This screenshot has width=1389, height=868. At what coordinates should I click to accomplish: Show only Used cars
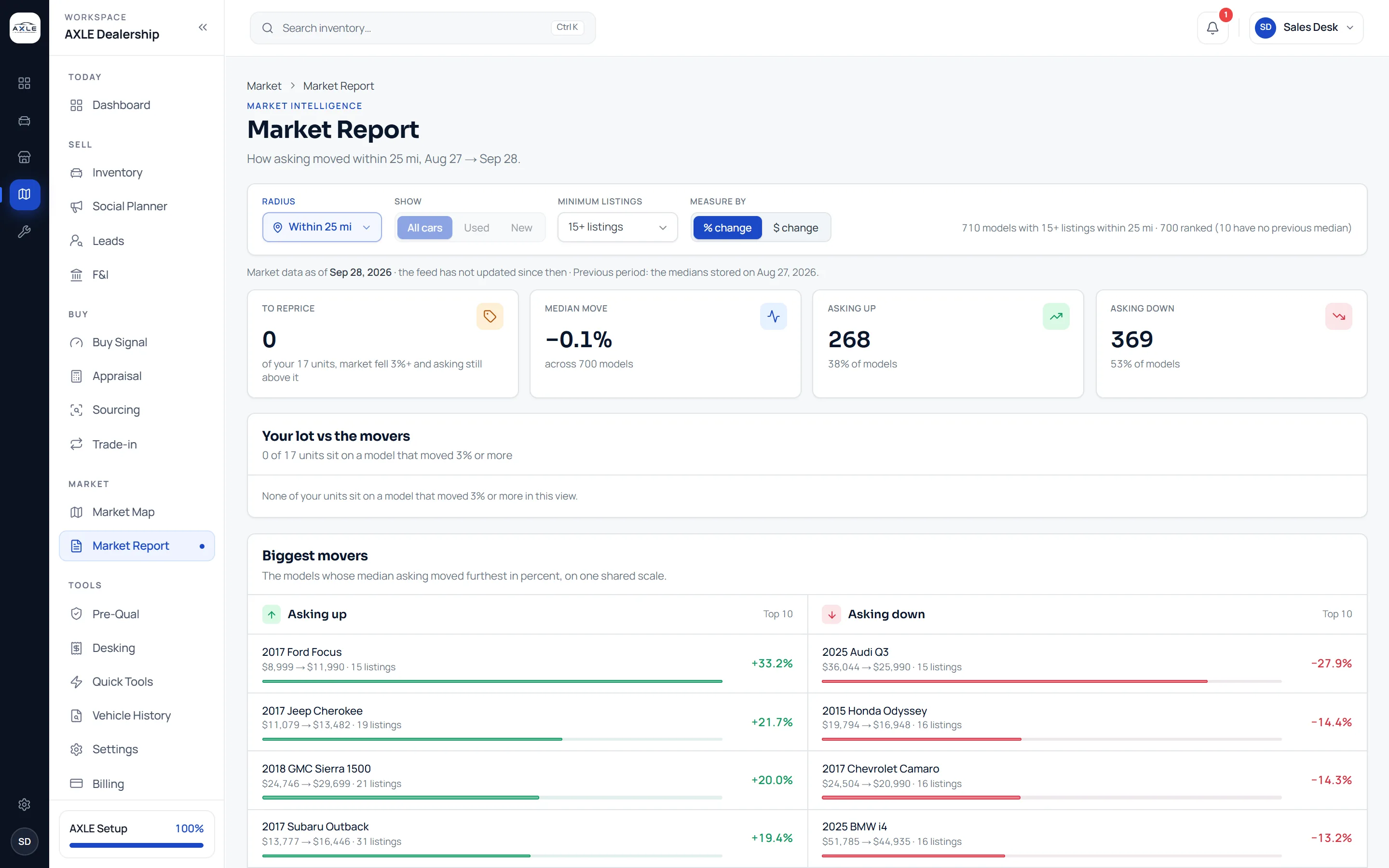pos(477,228)
